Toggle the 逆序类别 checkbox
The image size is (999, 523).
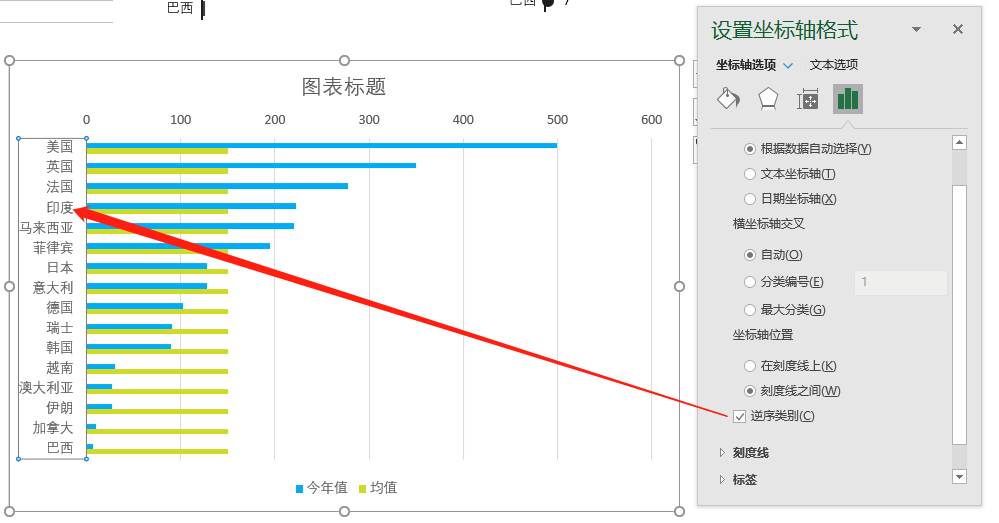coord(739,416)
